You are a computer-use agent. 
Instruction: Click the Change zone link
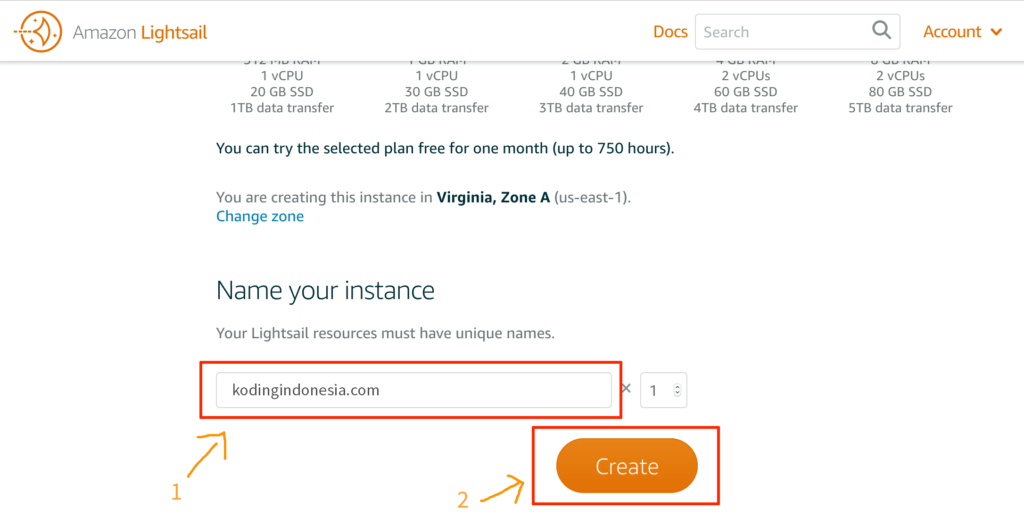click(x=260, y=216)
